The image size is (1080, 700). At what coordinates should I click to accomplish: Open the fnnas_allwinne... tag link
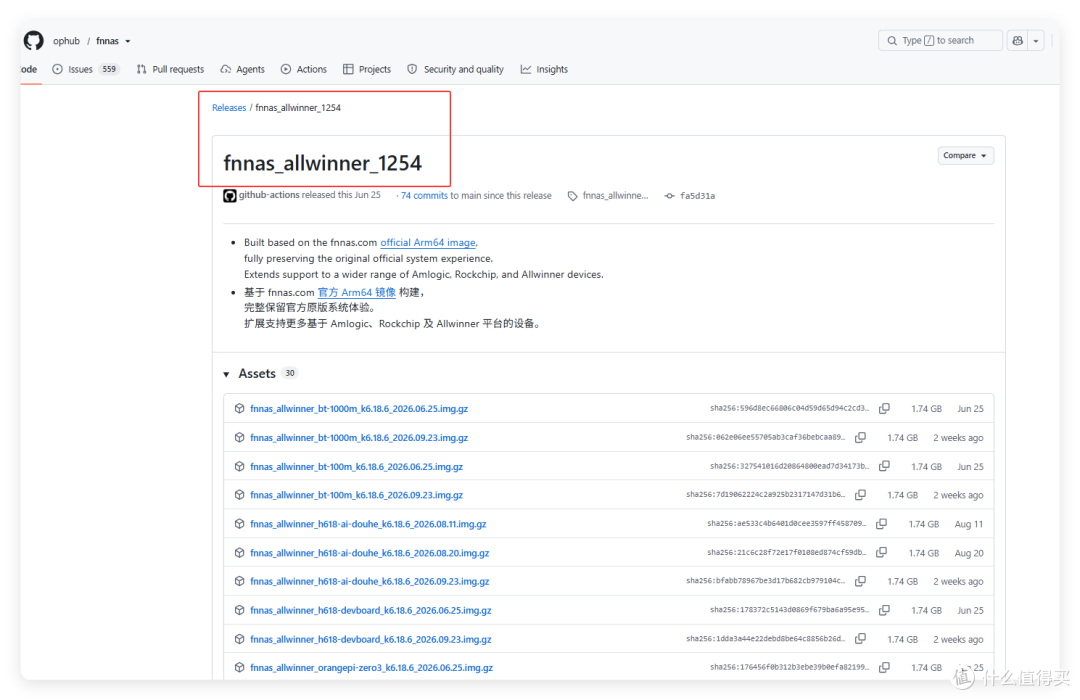click(x=615, y=196)
